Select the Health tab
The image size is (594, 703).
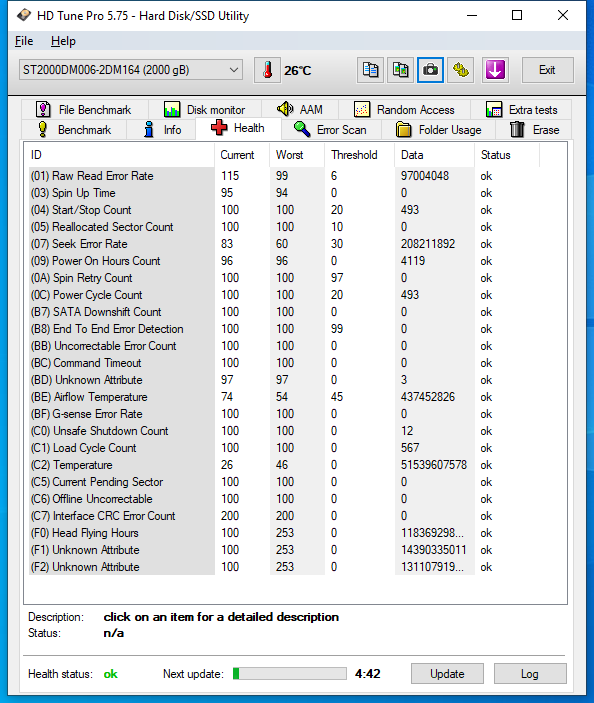[x=238, y=128]
